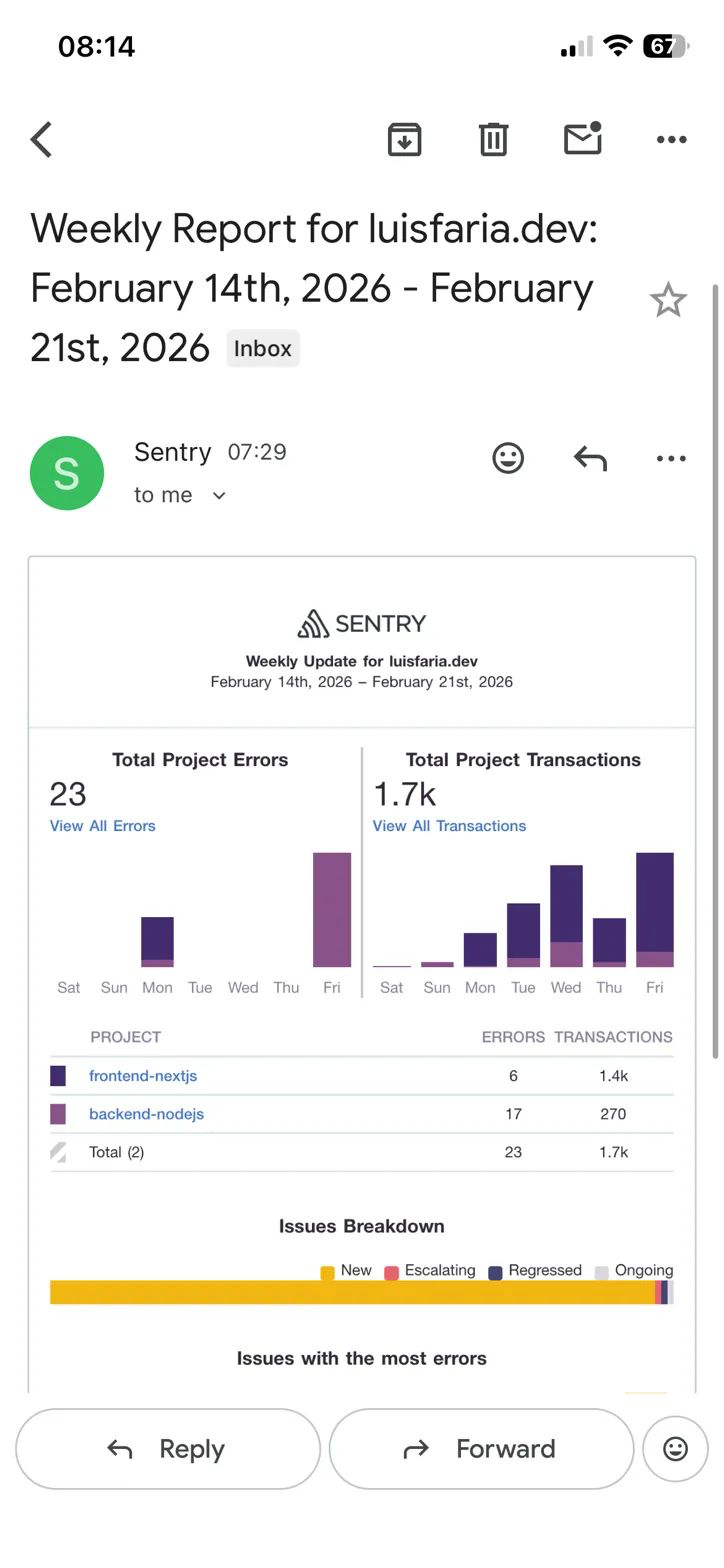Follow the View All Transactions link
724x1568 pixels.
(449, 825)
